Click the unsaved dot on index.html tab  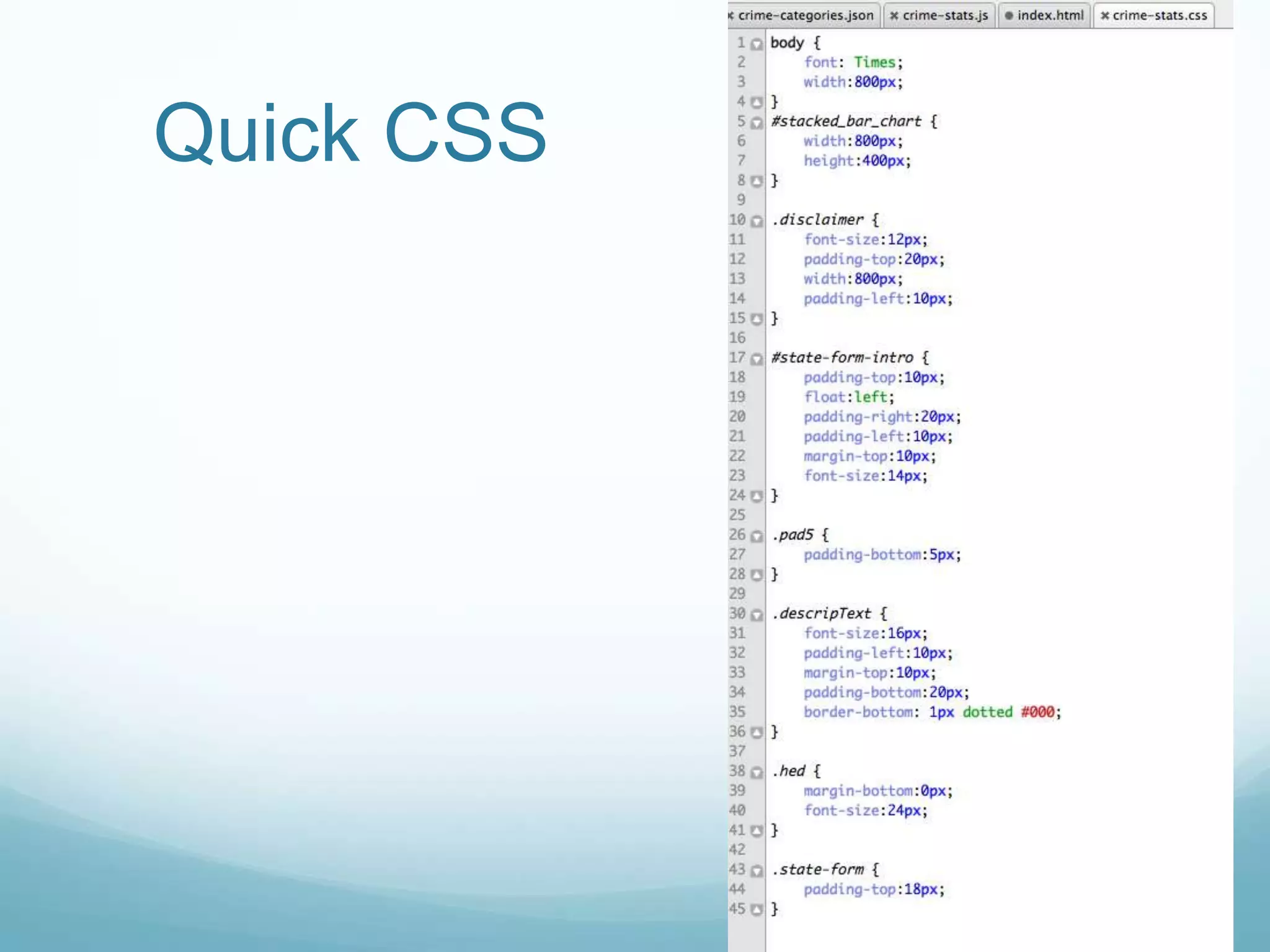[1009, 16]
